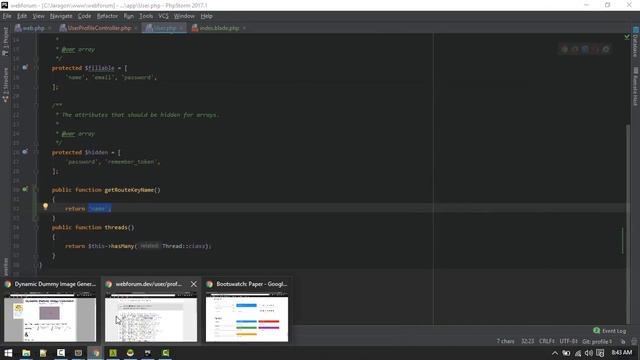Click the battery icon in system tray
This screenshot has height=360, width=640.
pos(566,353)
